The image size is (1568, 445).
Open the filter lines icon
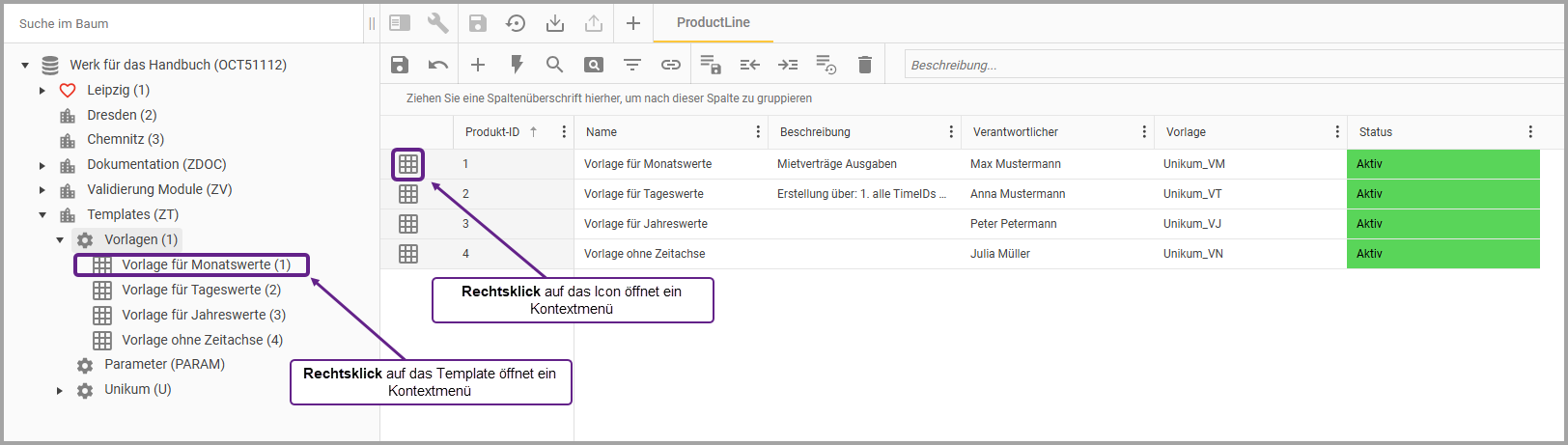point(632,65)
